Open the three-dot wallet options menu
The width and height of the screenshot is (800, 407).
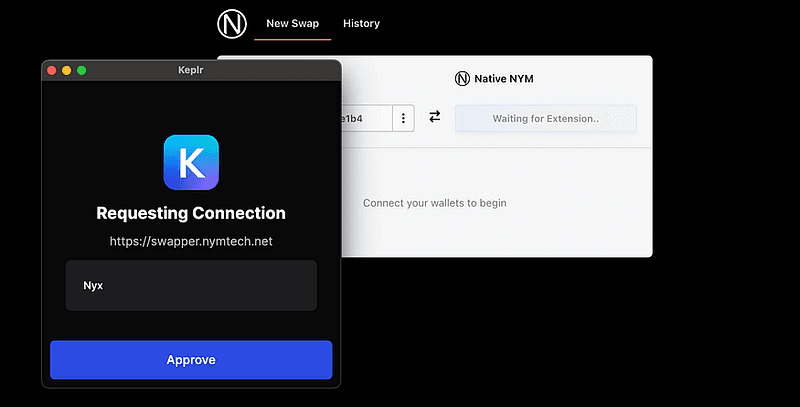point(403,118)
